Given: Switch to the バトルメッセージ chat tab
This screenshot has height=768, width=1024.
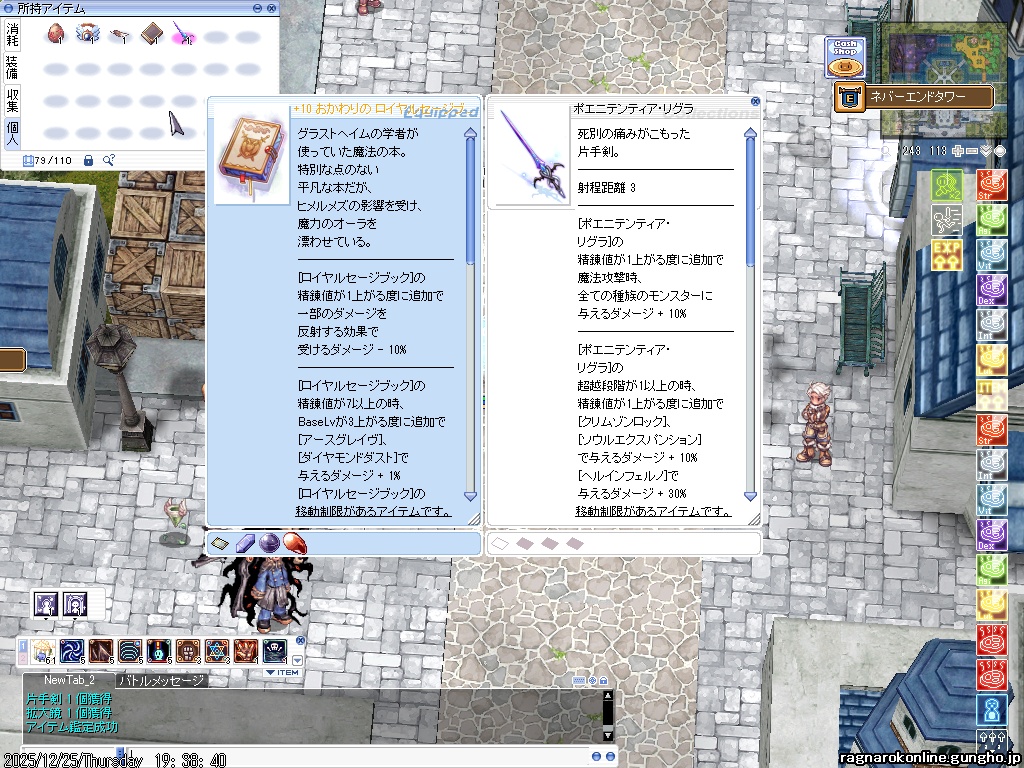Looking at the screenshot, I should (162, 681).
